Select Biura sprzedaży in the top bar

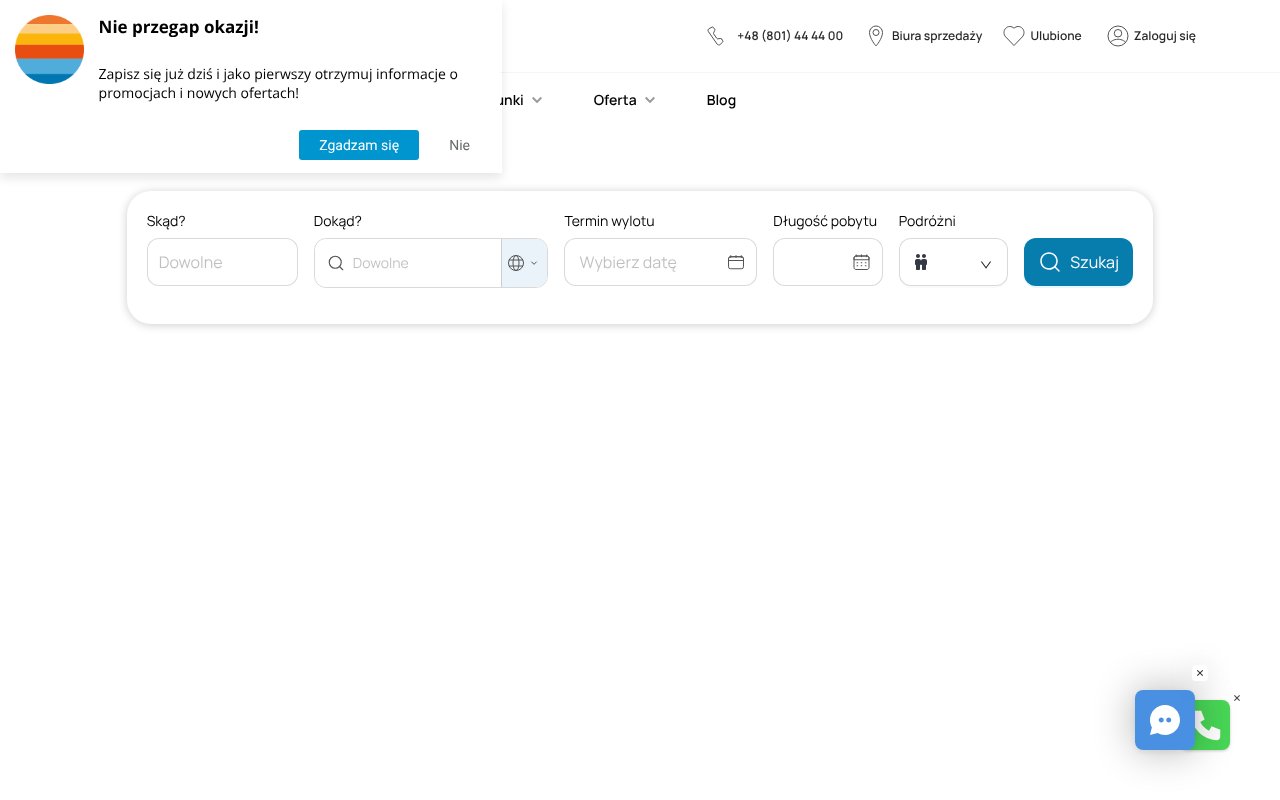(937, 36)
